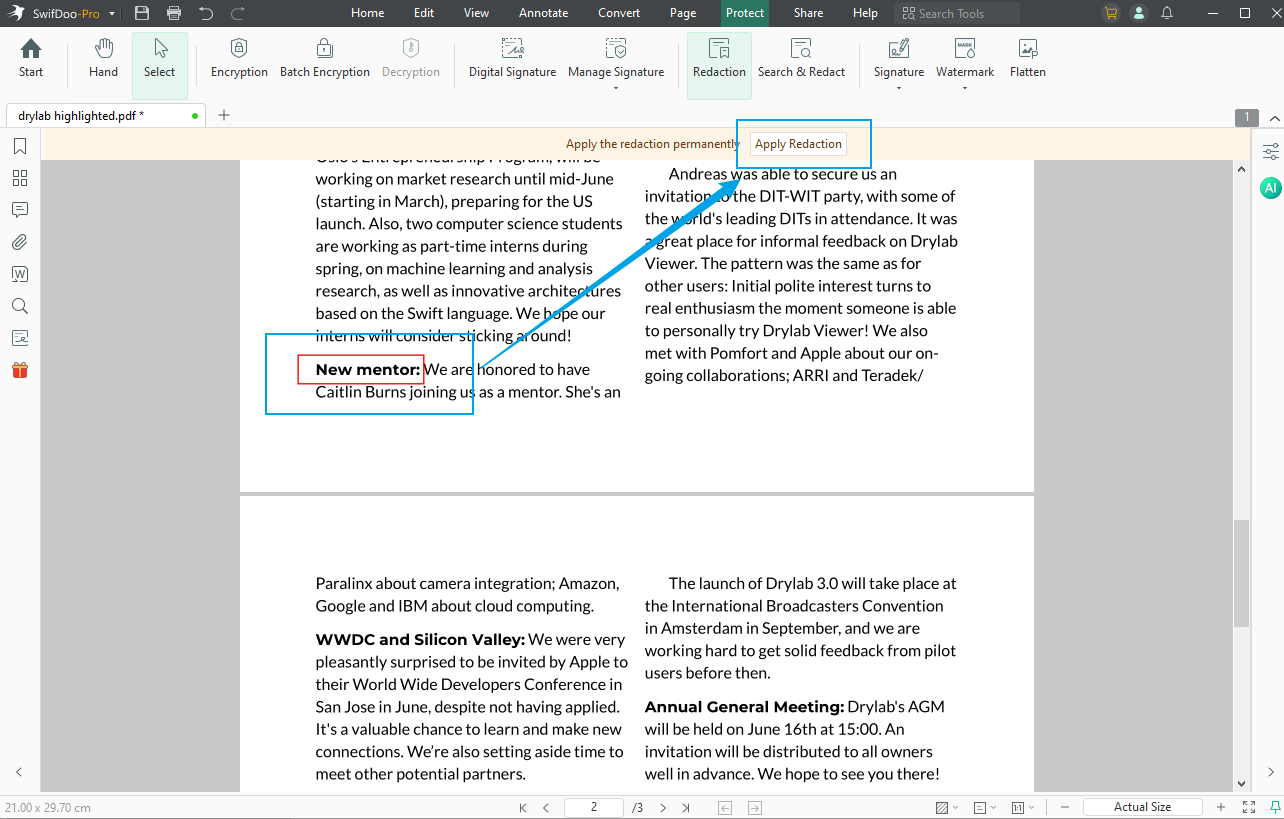Open the Encryption tool
1284x819 pixels.
238,58
